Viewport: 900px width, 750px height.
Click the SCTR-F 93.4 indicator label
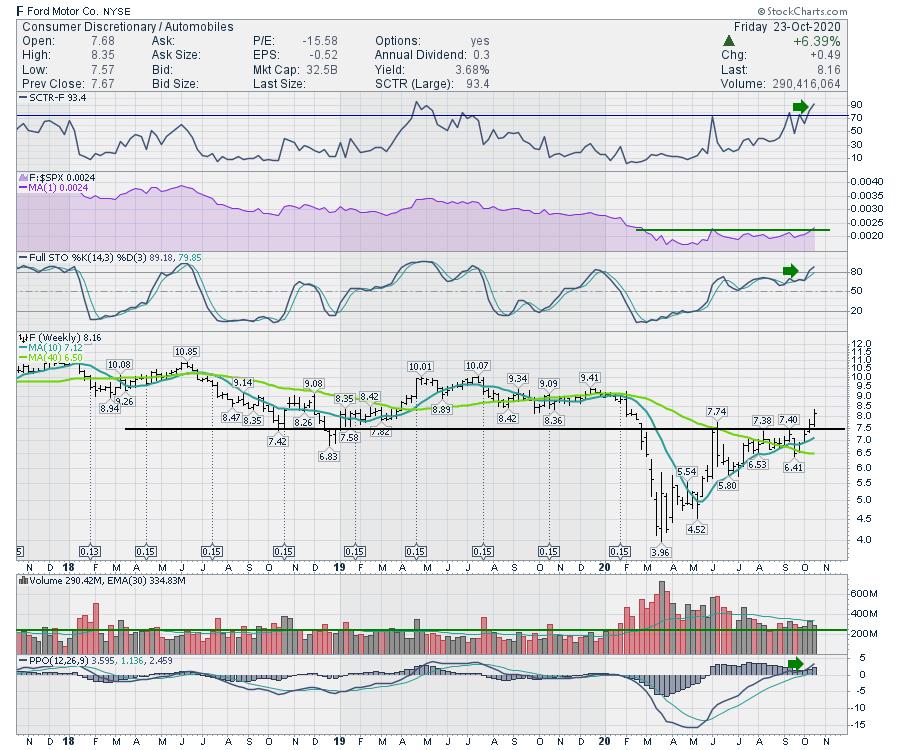click(x=55, y=98)
